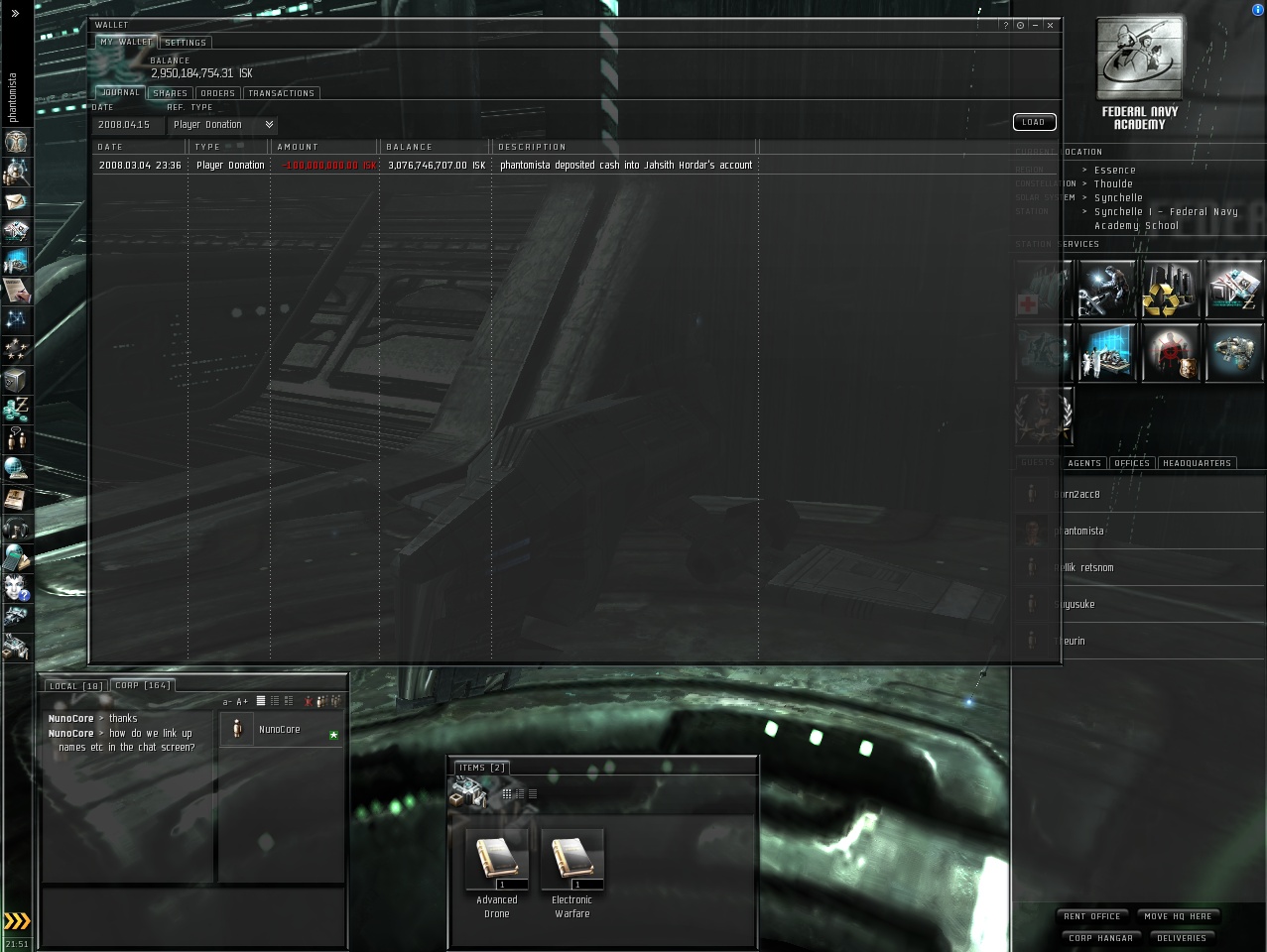
Task: Select the Corp chat tab
Action: click(x=143, y=685)
